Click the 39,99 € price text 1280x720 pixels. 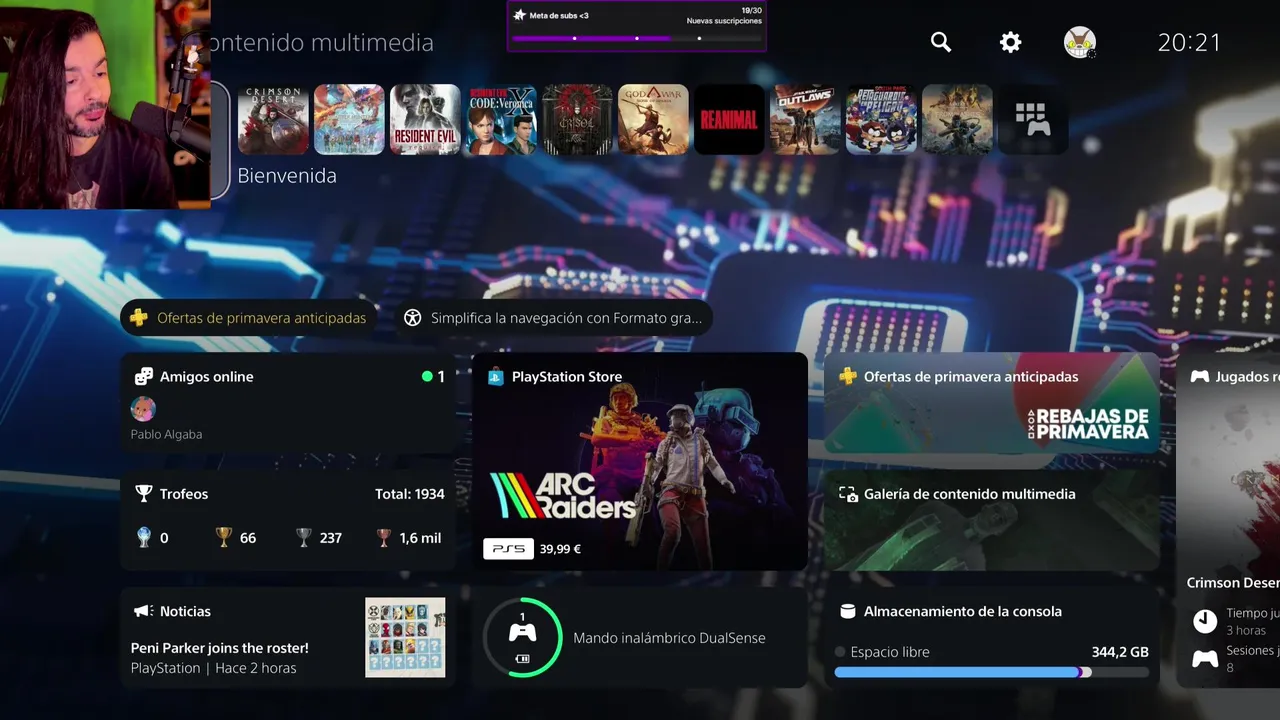tap(560, 549)
